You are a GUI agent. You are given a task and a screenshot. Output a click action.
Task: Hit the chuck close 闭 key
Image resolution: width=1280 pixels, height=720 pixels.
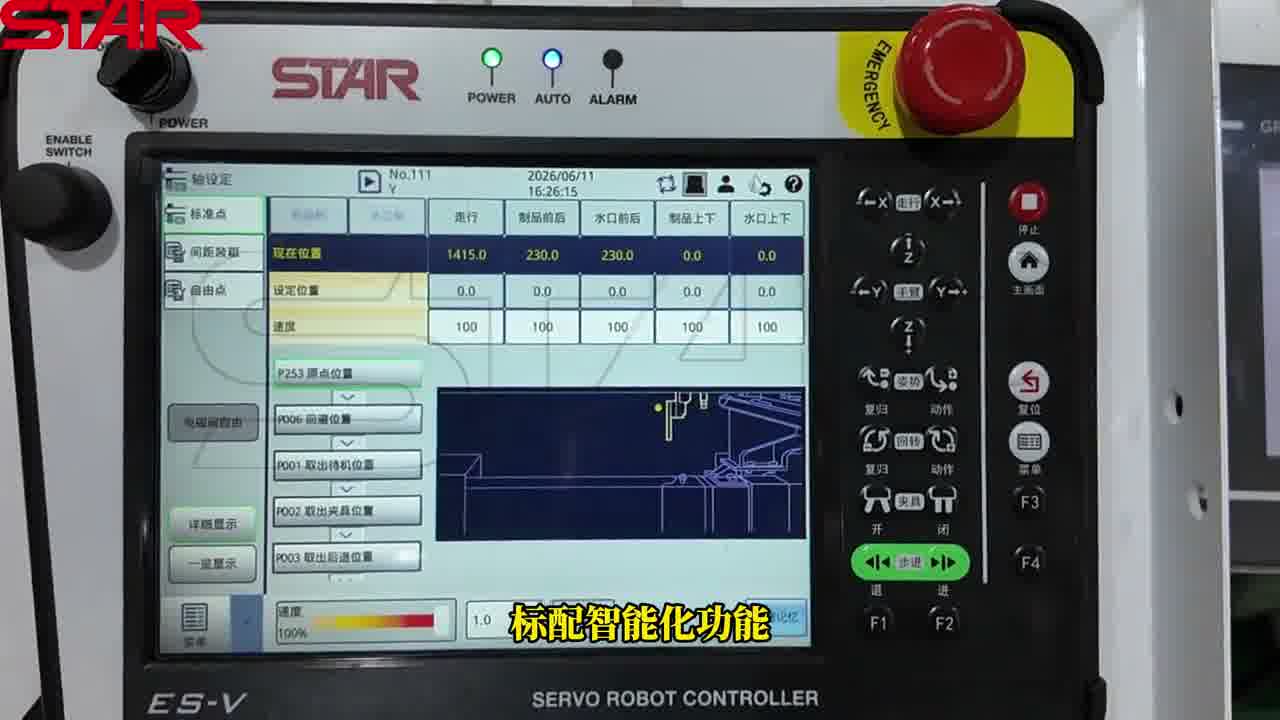pos(942,500)
